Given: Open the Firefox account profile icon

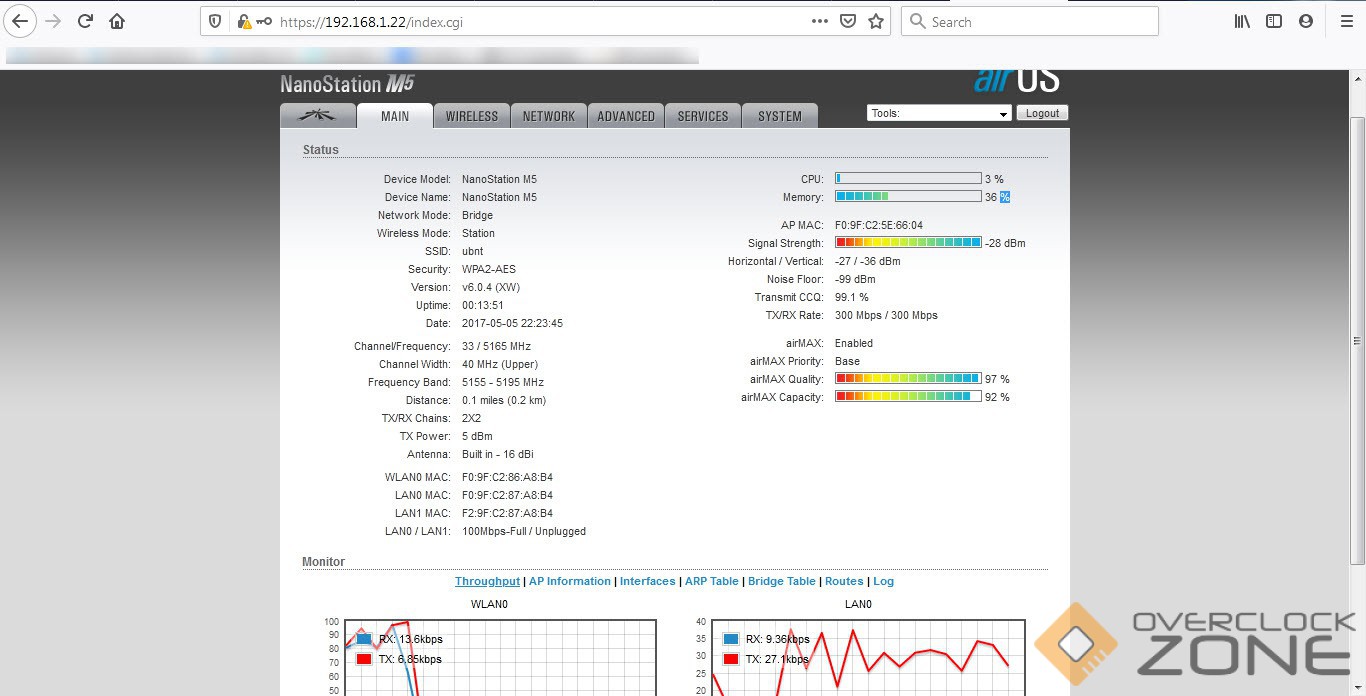Looking at the screenshot, I should 1306,21.
